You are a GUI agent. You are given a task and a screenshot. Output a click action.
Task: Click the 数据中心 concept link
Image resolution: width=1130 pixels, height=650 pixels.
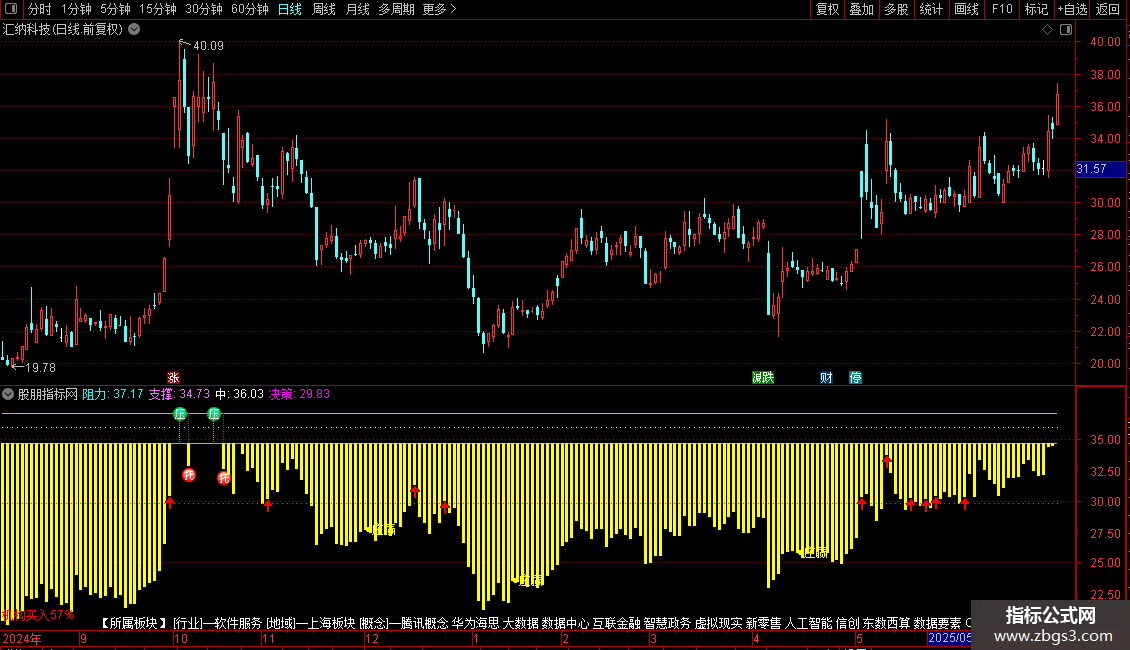click(x=565, y=623)
